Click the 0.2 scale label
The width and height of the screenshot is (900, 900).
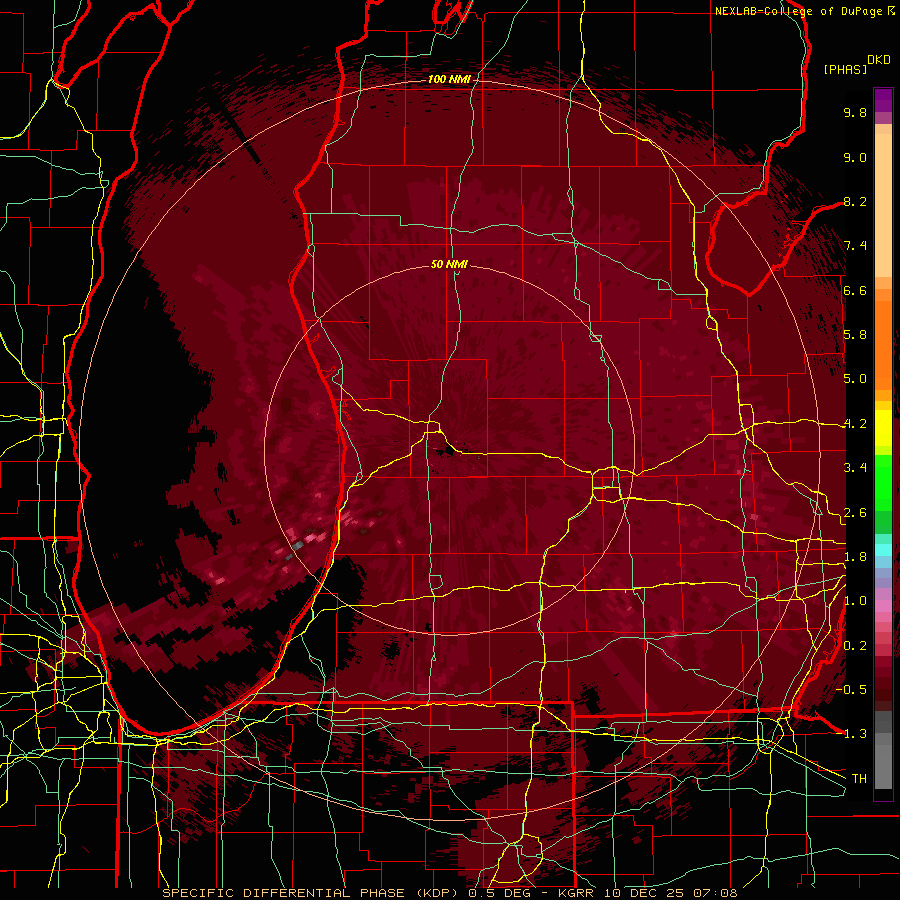(x=855, y=646)
